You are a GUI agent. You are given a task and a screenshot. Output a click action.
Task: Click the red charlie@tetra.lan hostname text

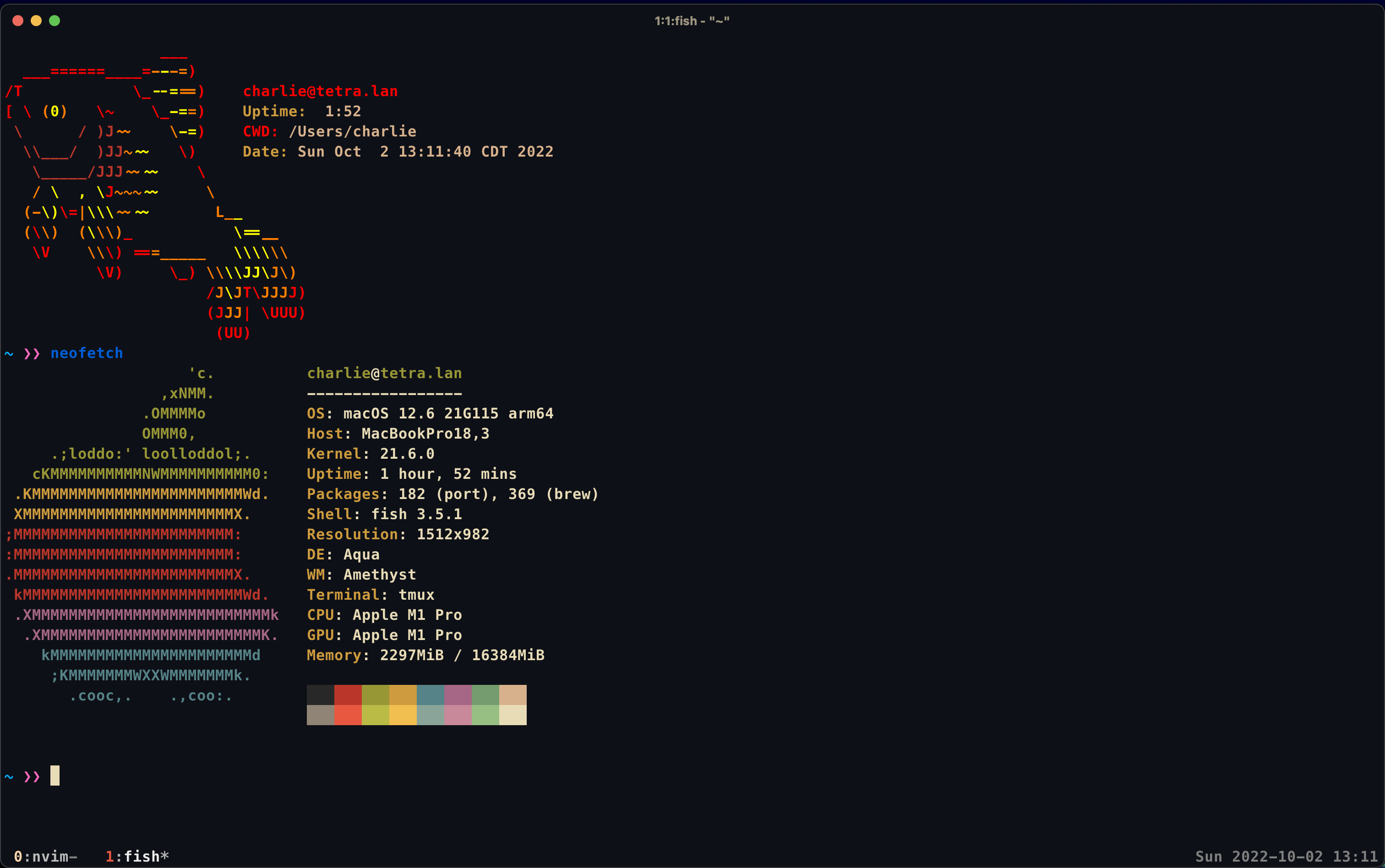point(320,91)
